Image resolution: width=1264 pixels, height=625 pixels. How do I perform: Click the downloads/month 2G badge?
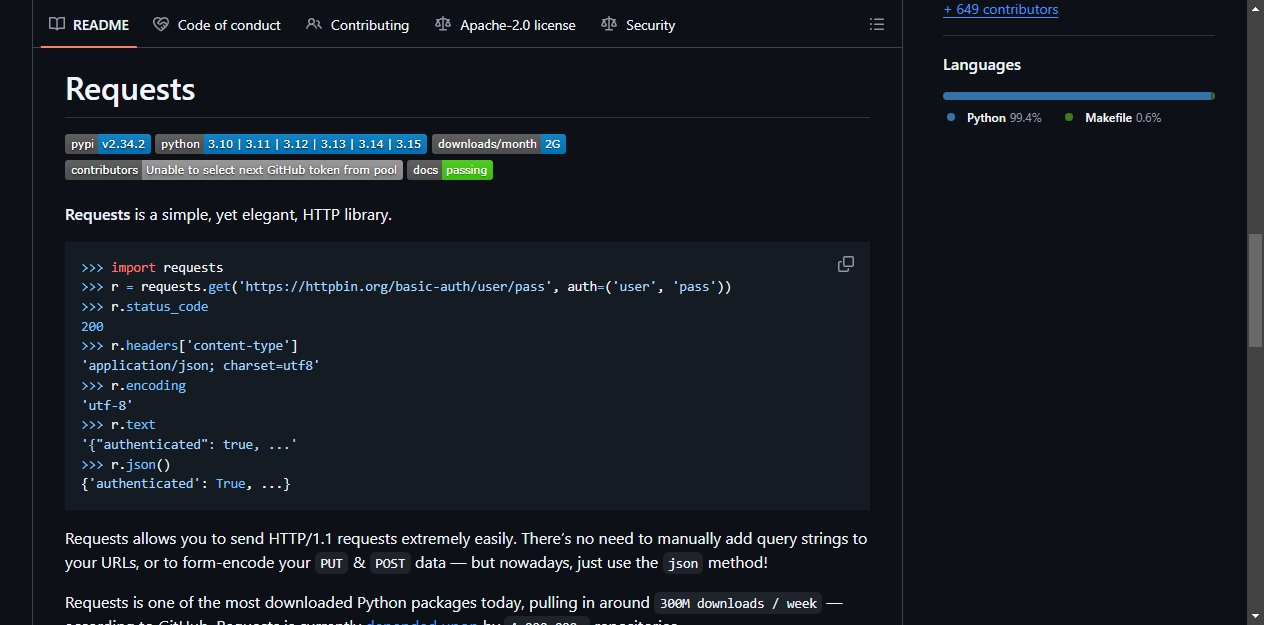499,144
